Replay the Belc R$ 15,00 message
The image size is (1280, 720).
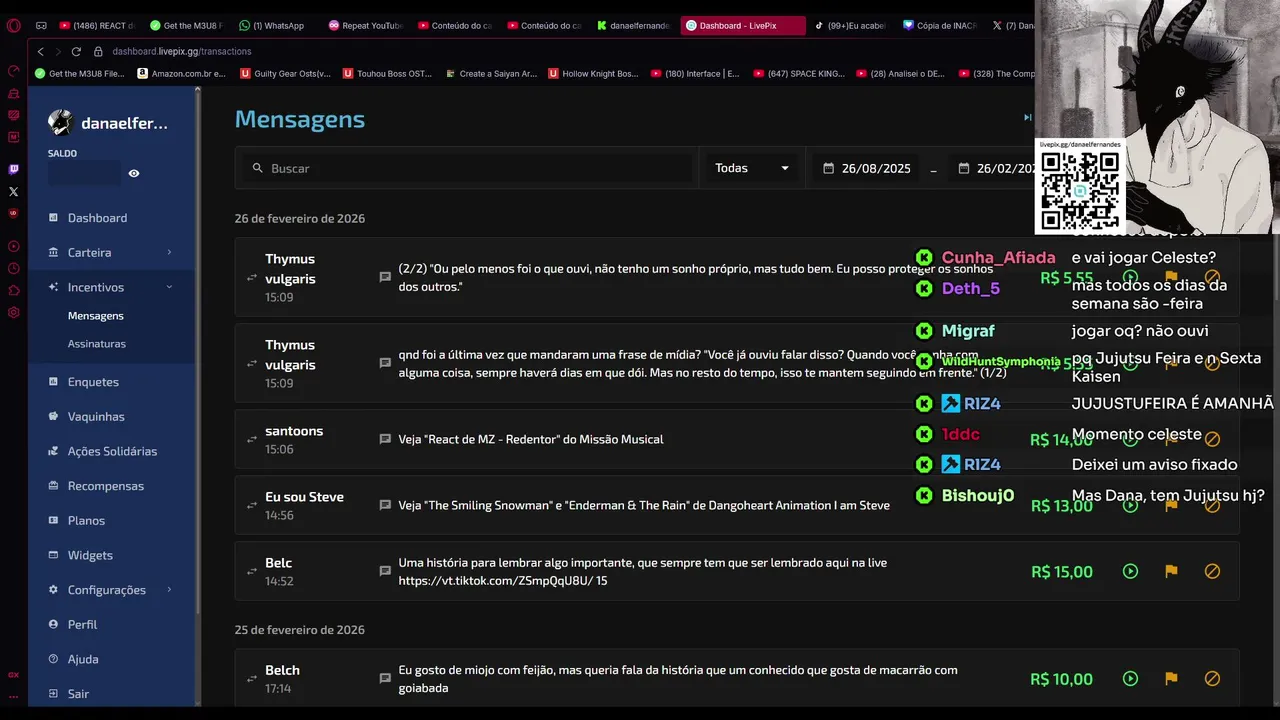click(1130, 572)
